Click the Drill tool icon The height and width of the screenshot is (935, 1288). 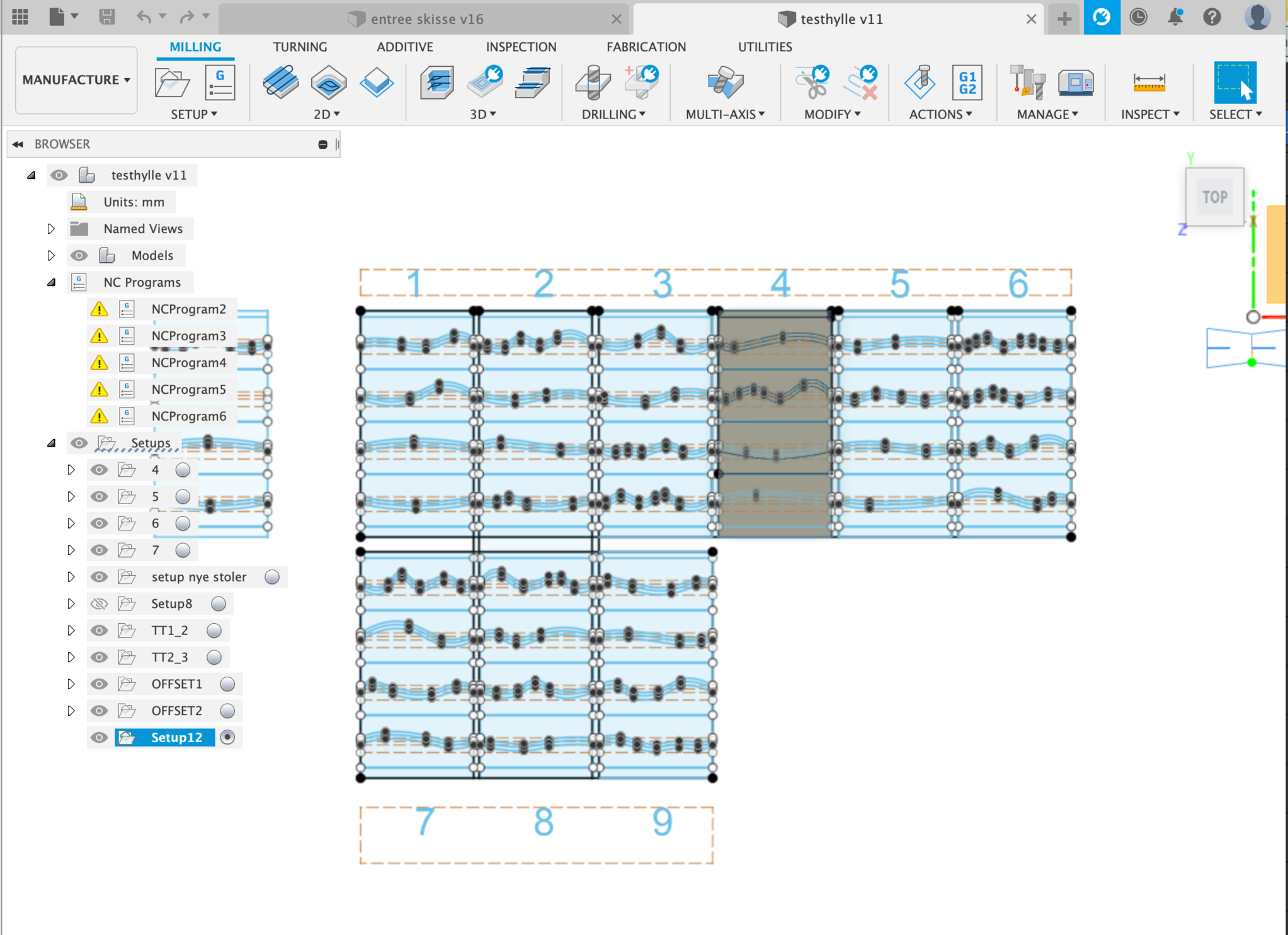(592, 83)
